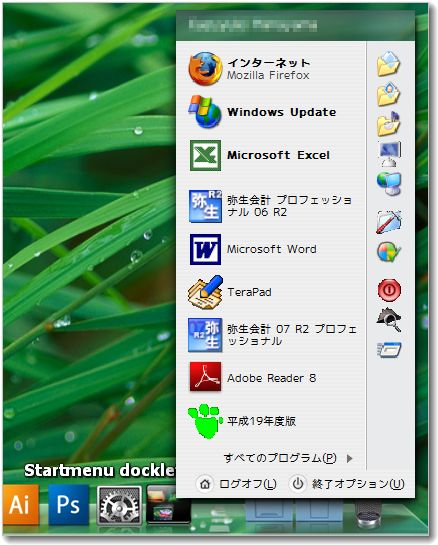This screenshot has width=438, height=545.
Task: Open the Run dialog icon
Action: [x=389, y=350]
